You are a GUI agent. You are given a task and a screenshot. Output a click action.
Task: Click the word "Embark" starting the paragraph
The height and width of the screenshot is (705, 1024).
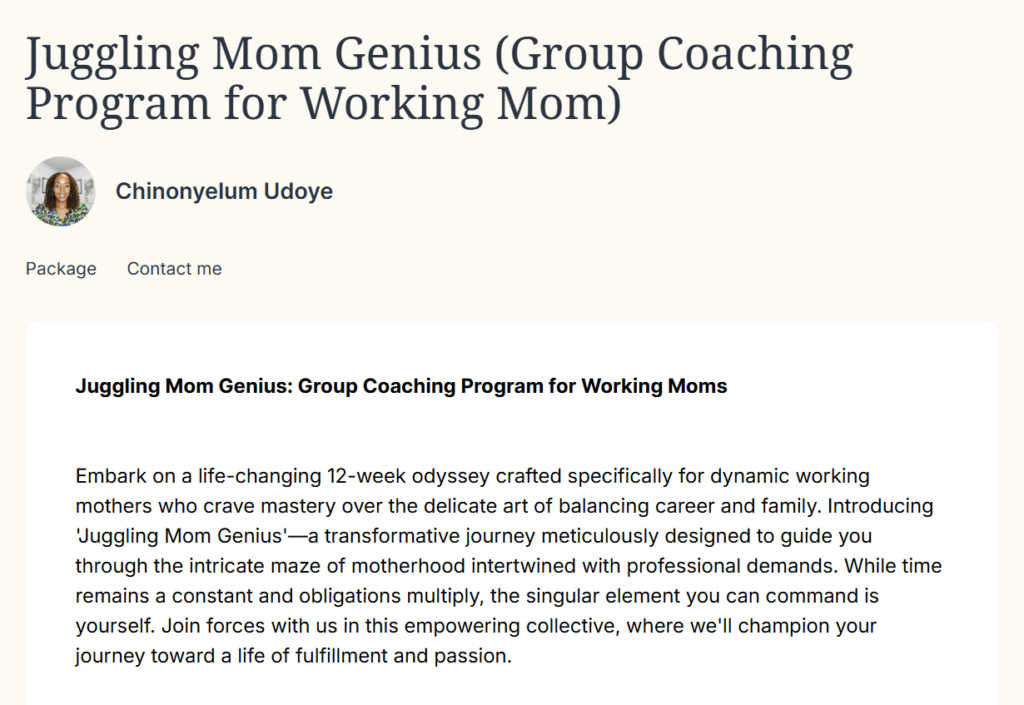pos(105,475)
